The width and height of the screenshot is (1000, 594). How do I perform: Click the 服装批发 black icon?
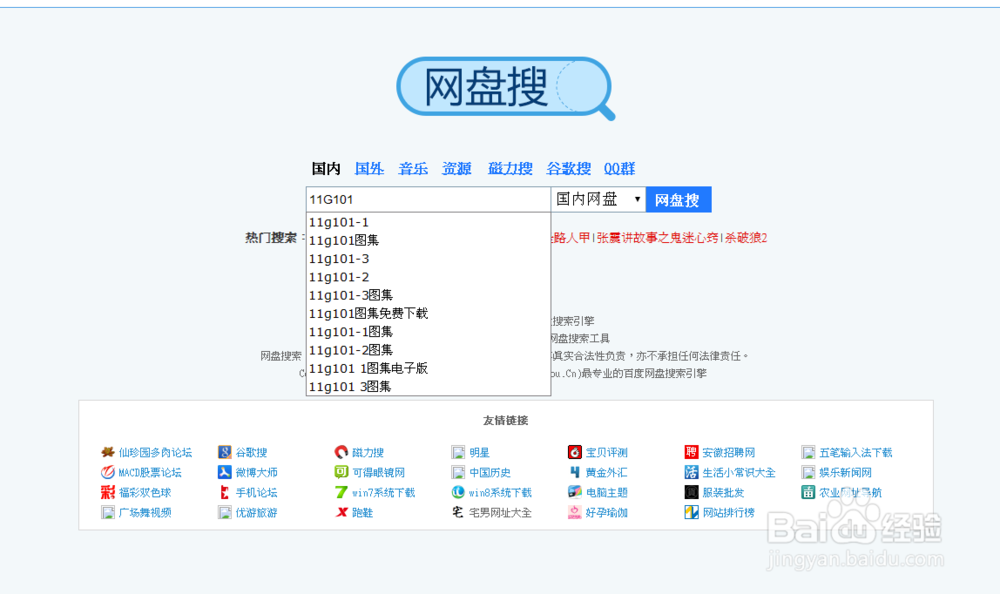(691, 492)
